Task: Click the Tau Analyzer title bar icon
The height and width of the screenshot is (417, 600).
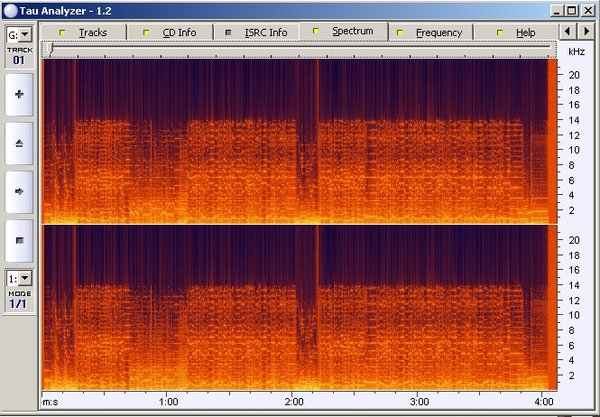Action: [10, 11]
